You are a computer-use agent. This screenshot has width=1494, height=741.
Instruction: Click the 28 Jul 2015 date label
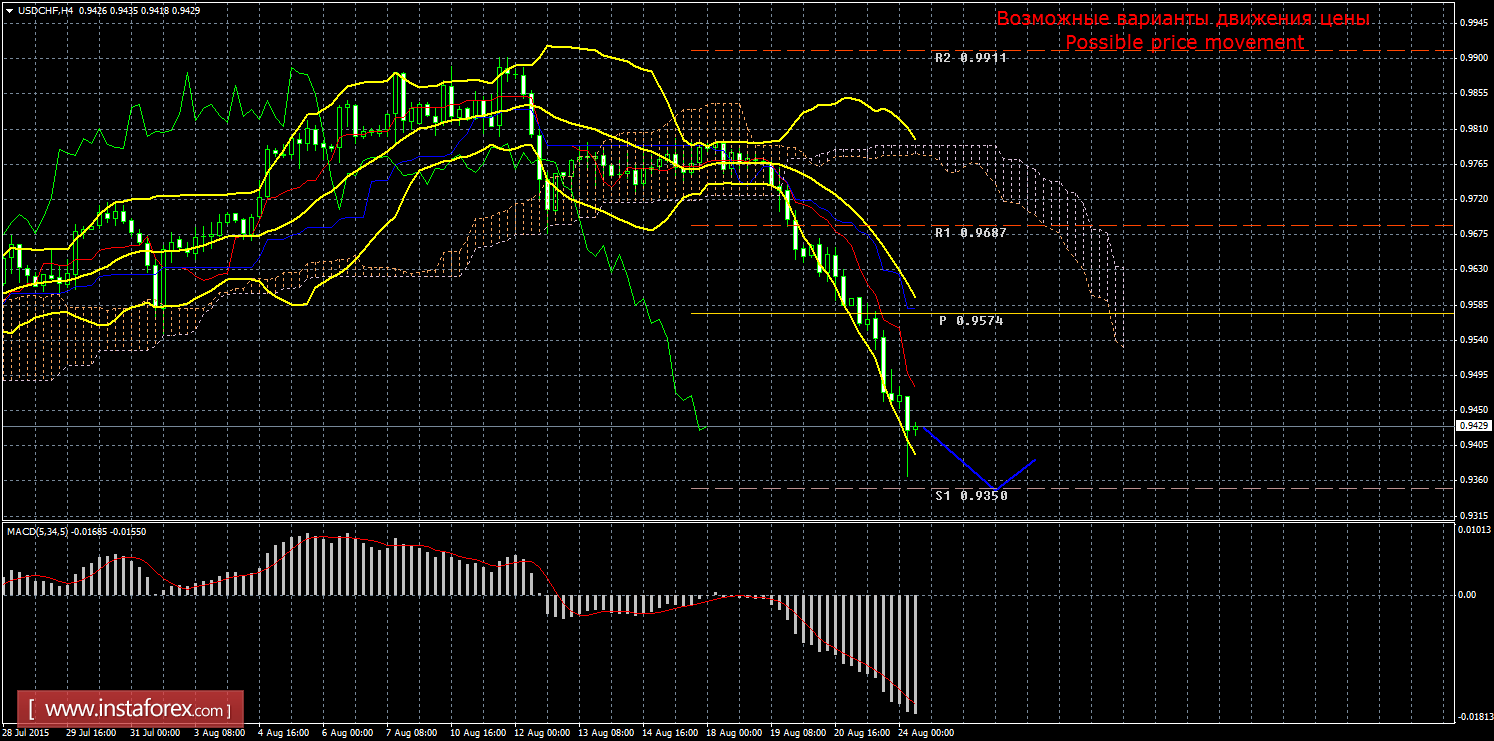pyautogui.click(x=26, y=733)
